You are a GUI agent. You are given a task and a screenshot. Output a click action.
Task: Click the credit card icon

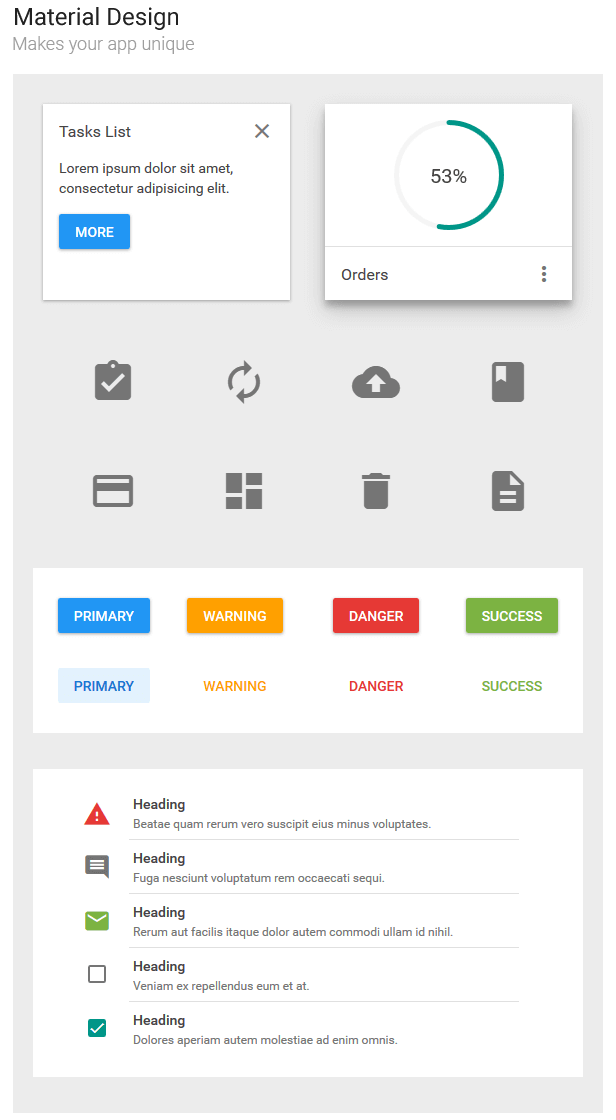113,491
